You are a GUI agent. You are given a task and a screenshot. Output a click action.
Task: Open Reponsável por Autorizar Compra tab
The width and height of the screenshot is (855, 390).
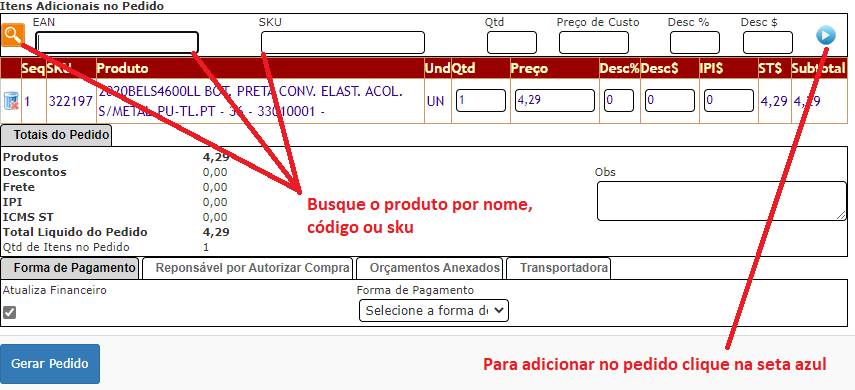[x=248, y=268]
